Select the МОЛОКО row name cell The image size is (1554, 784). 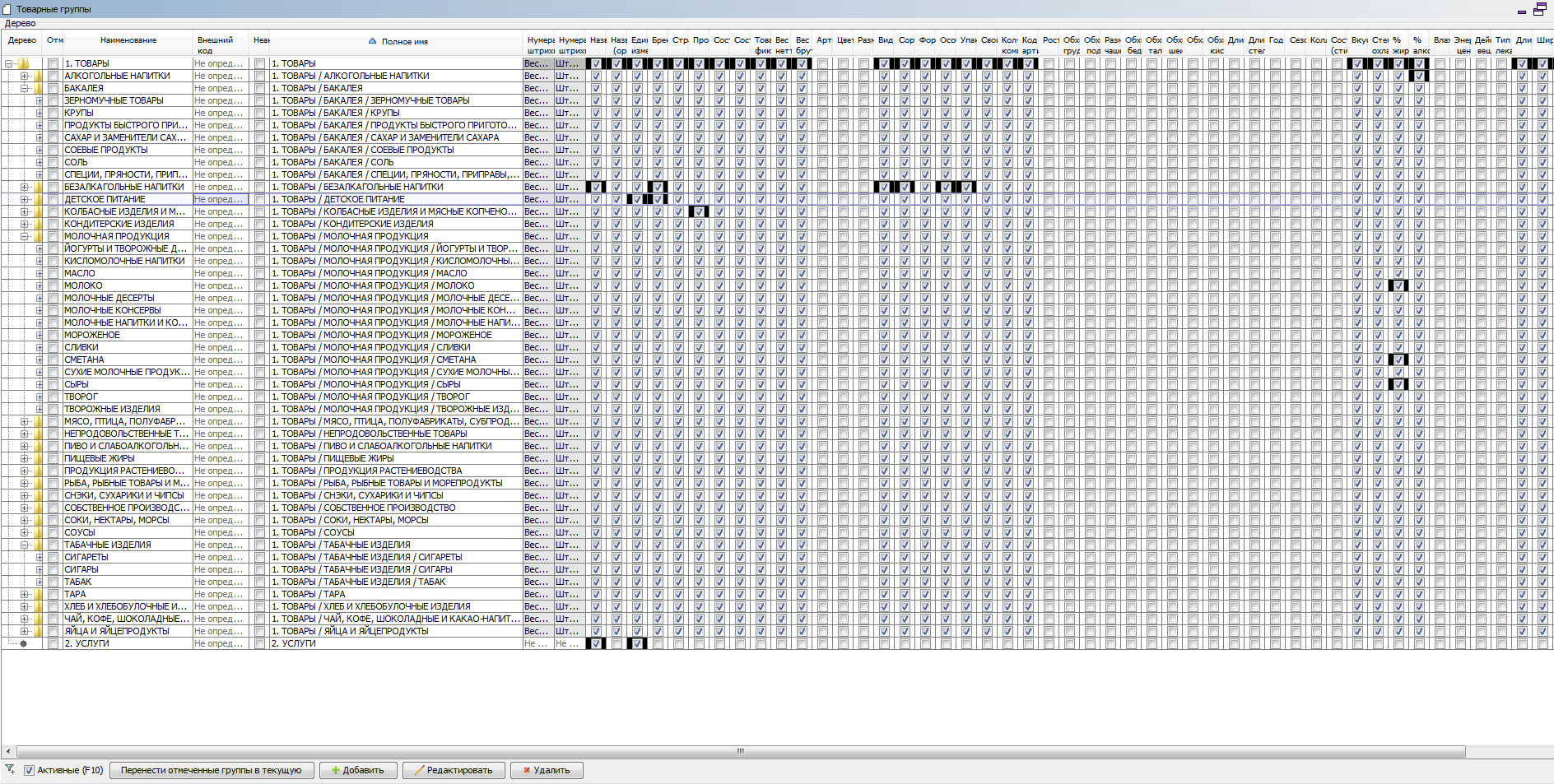tap(127, 285)
